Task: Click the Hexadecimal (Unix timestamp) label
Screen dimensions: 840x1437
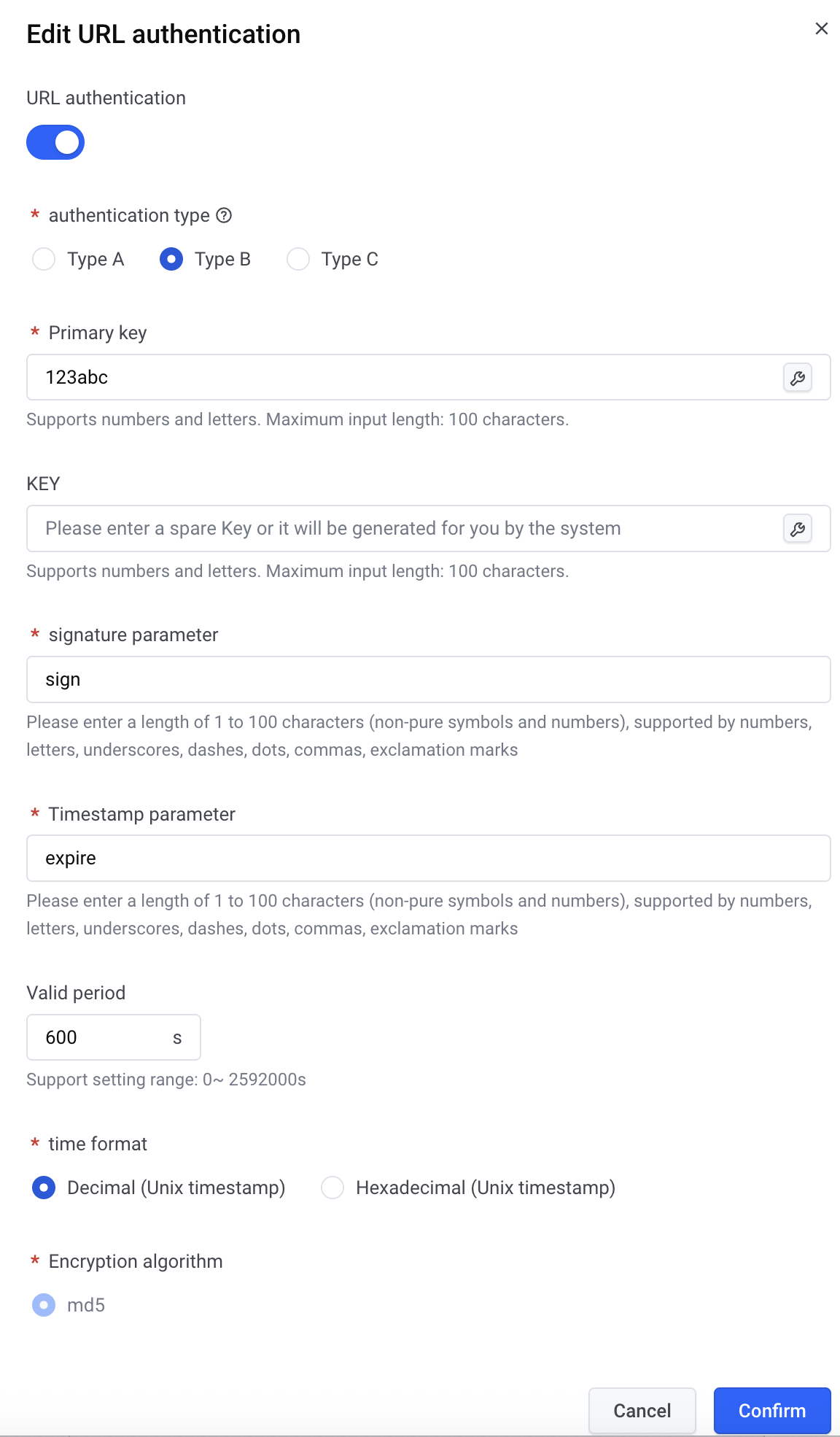Action: click(x=486, y=1188)
